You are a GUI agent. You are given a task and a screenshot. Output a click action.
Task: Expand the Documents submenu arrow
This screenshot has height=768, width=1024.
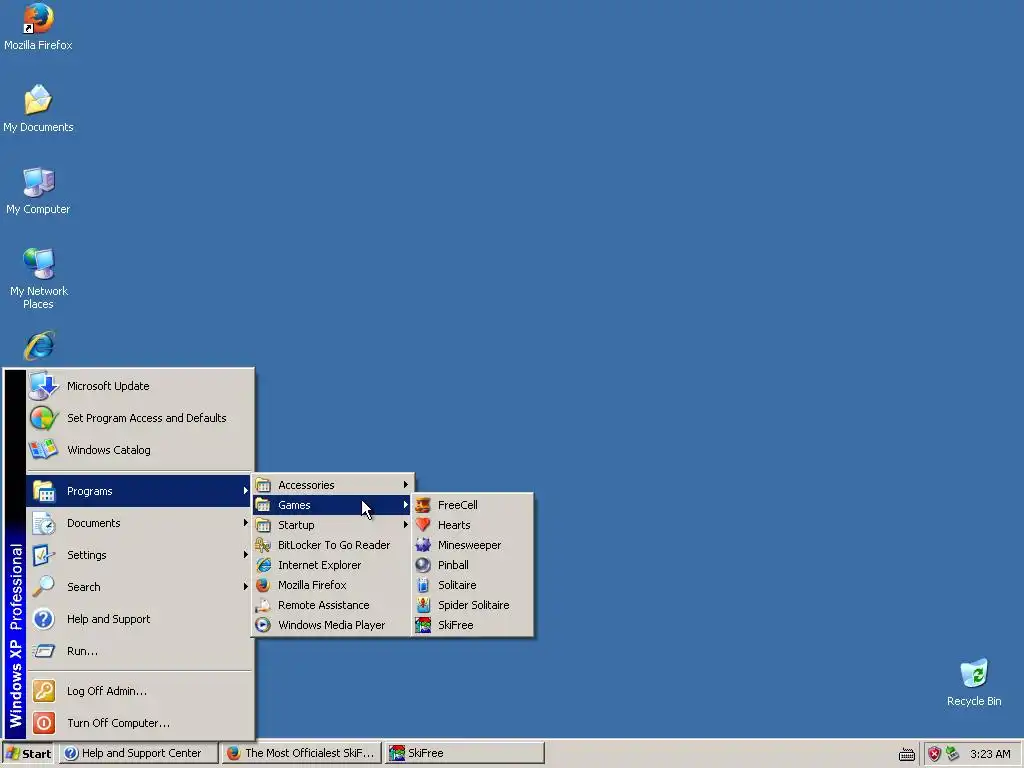click(x=246, y=522)
